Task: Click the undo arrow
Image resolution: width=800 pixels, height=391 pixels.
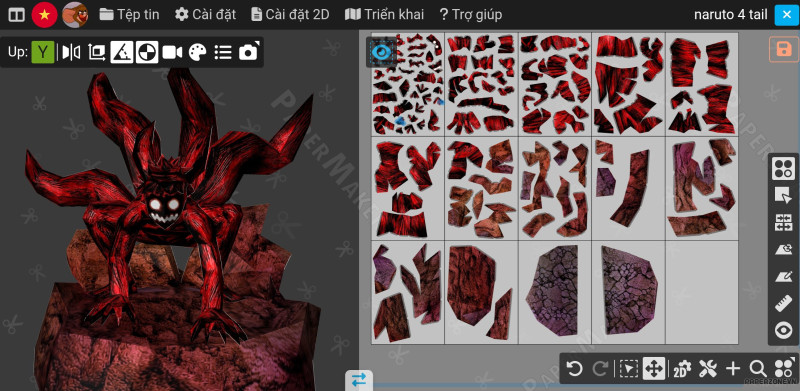Action: click(x=575, y=368)
